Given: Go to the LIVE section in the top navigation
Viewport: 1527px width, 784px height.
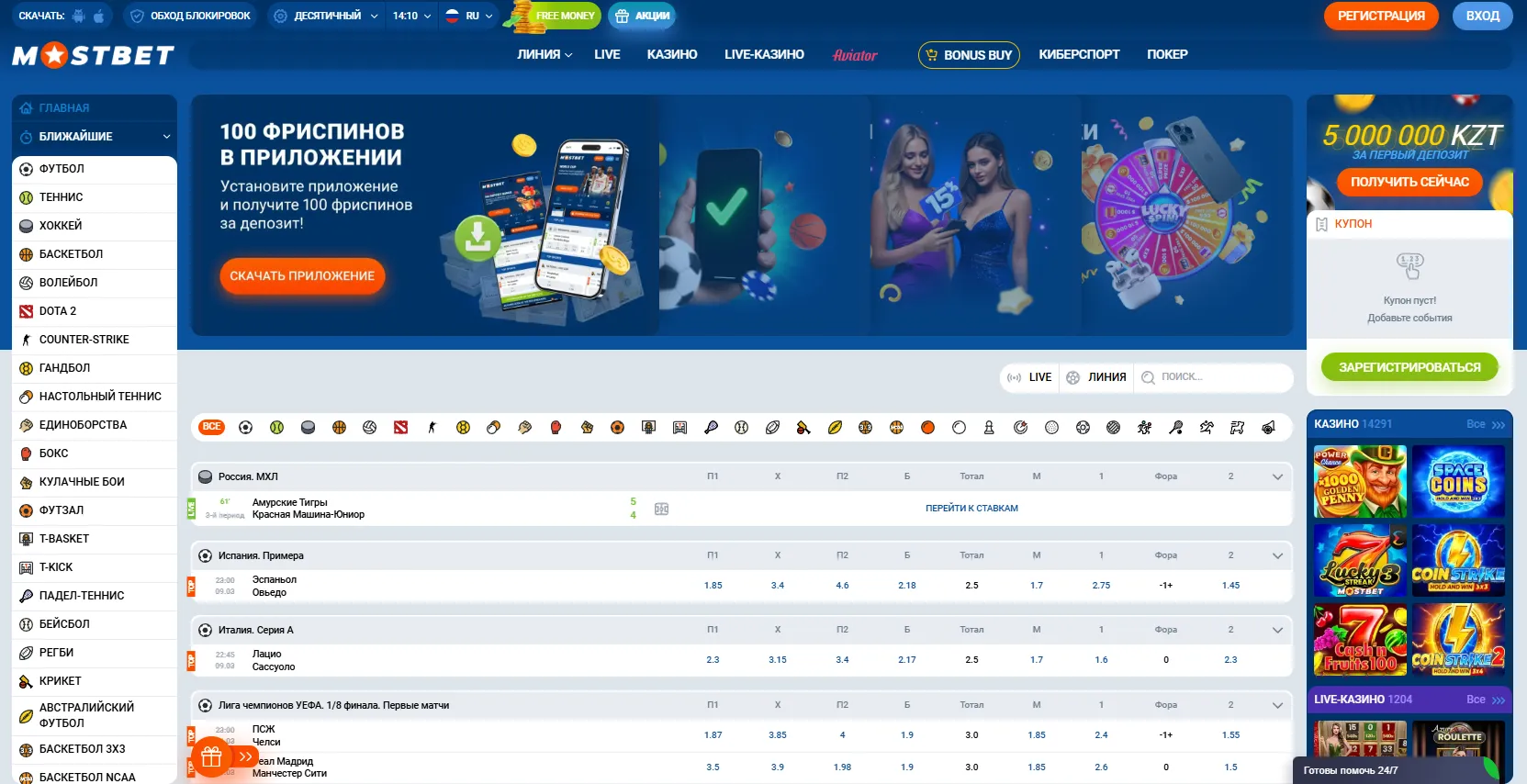Looking at the screenshot, I should [607, 55].
